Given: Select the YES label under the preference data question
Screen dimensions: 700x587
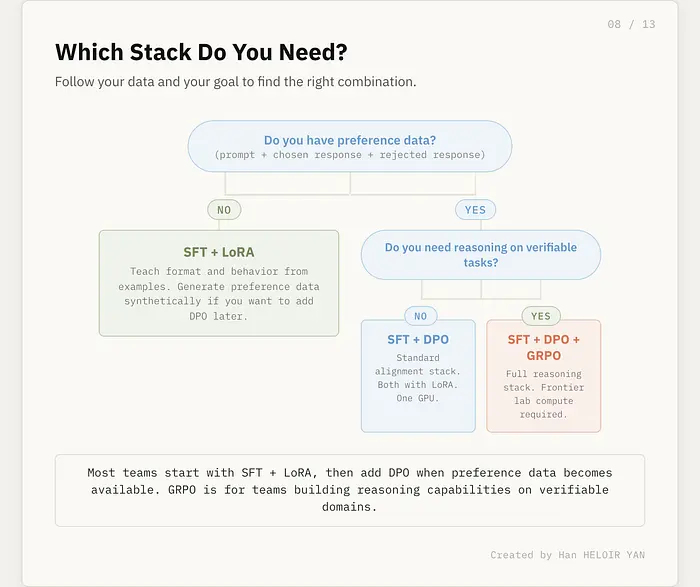Looking at the screenshot, I should point(475,210).
